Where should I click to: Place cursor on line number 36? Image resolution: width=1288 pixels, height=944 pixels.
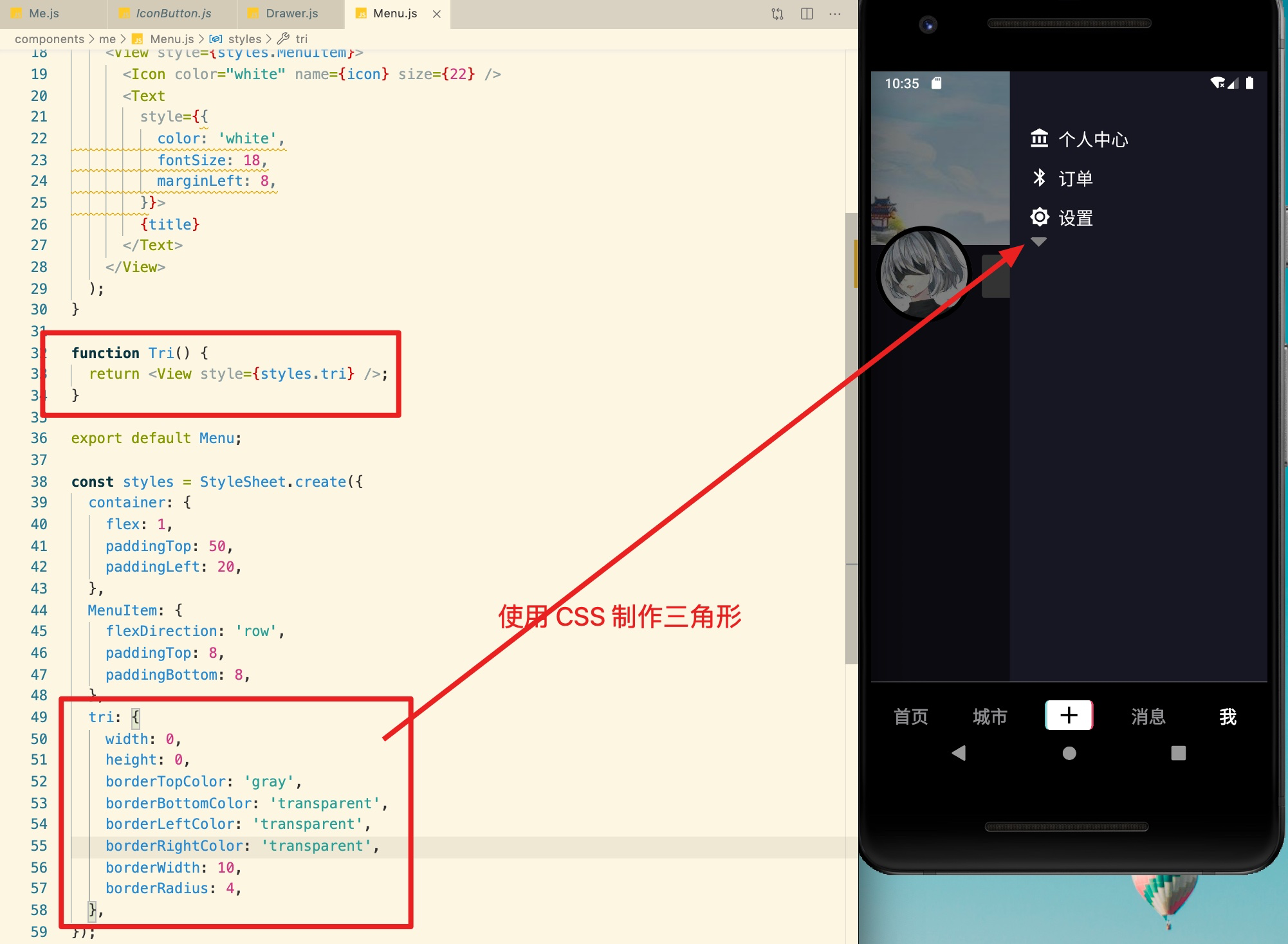(x=39, y=439)
